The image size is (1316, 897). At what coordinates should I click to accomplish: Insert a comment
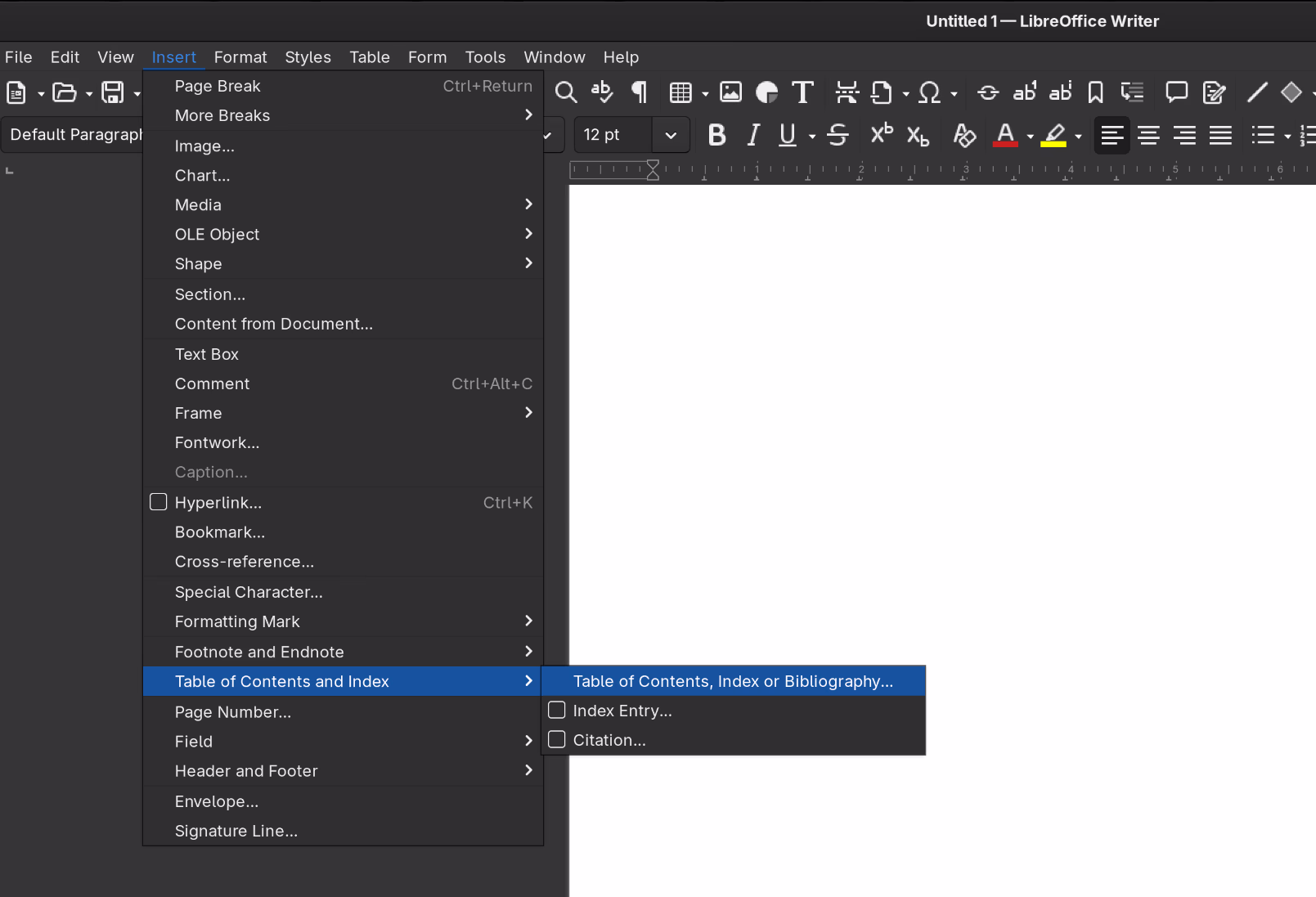pos(212,383)
